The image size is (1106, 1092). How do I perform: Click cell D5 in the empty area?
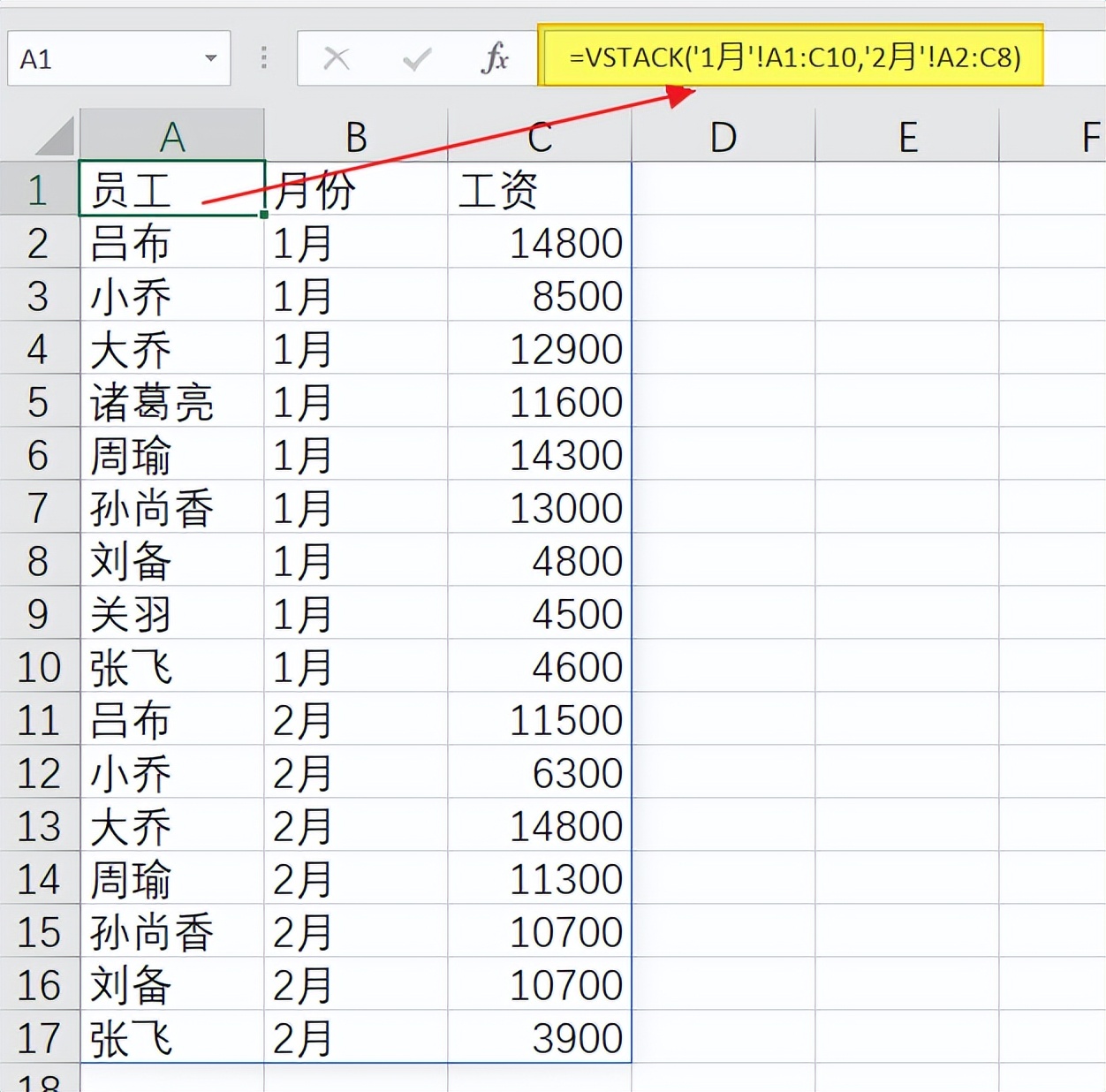pyautogui.click(x=723, y=402)
